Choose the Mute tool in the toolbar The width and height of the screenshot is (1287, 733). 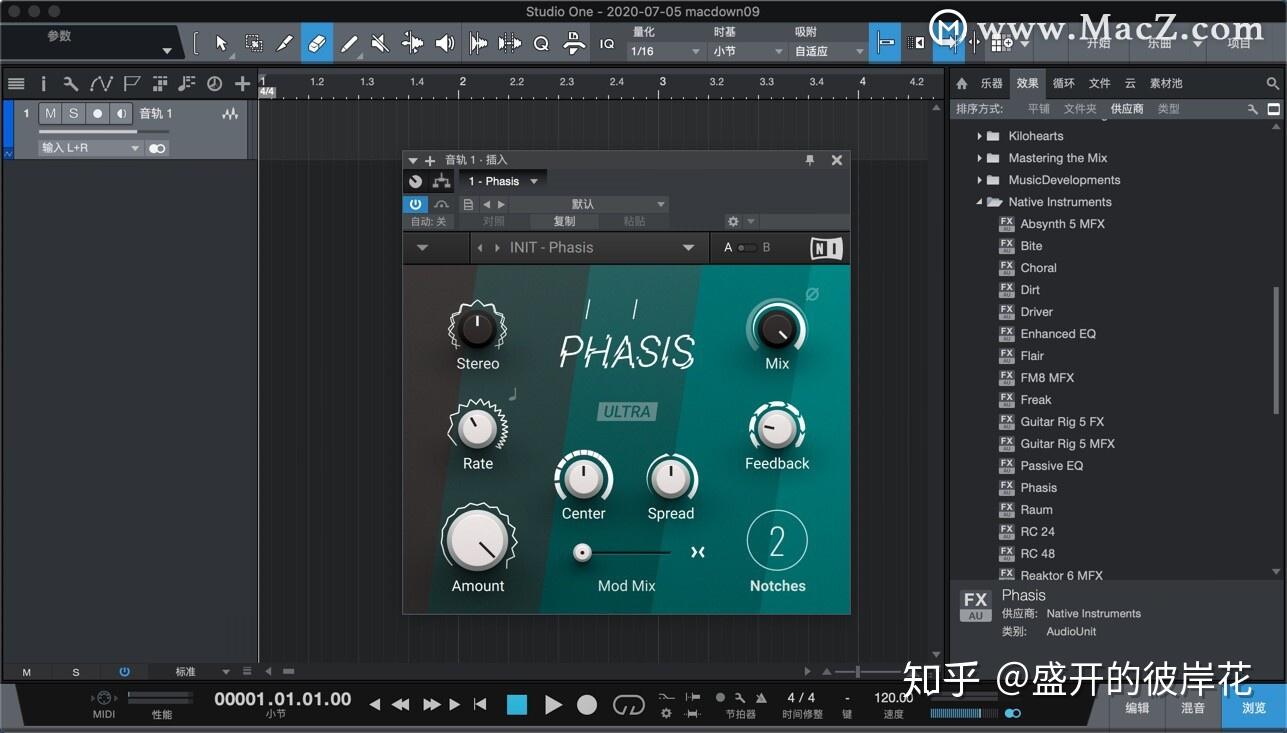(380, 43)
